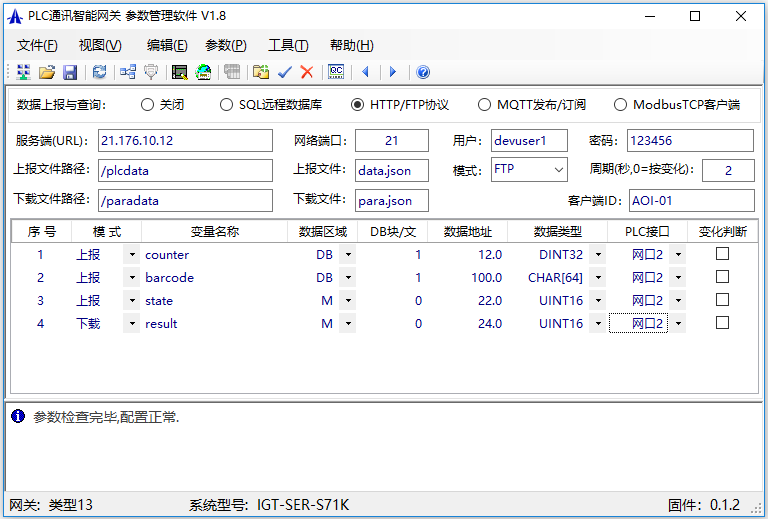Enable 变化判断 checkbox for counter row
Screen dimensions: 768x519
coord(722,254)
